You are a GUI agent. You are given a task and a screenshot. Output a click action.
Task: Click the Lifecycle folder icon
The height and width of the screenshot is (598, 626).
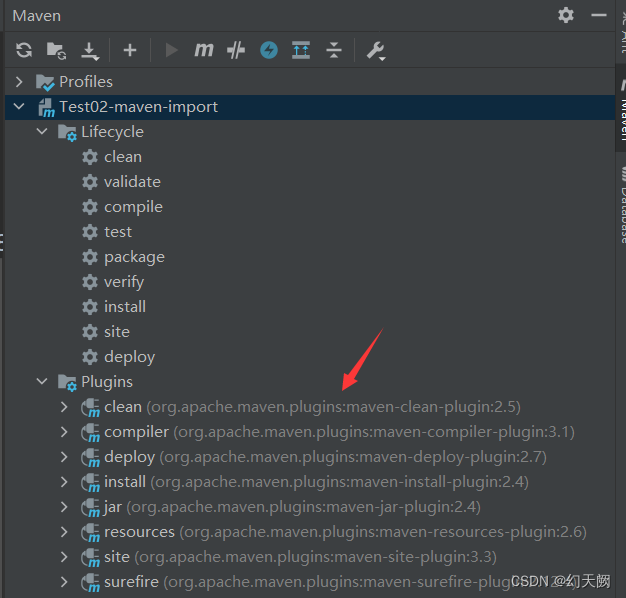click(x=67, y=133)
